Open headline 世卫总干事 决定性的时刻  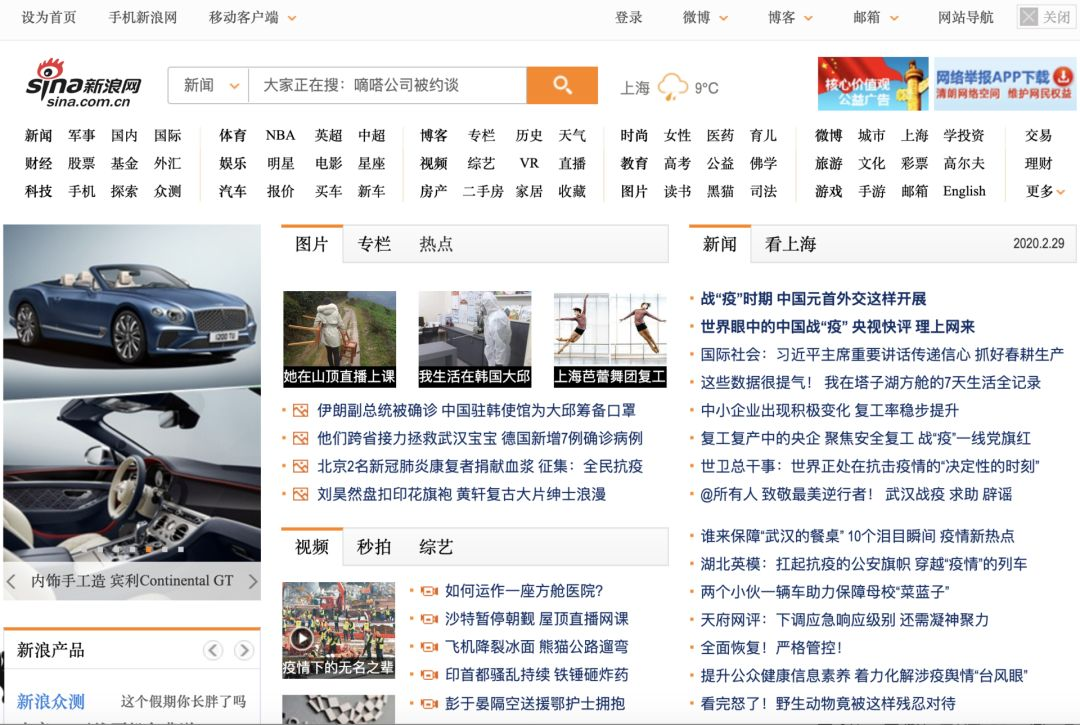[870, 467]
